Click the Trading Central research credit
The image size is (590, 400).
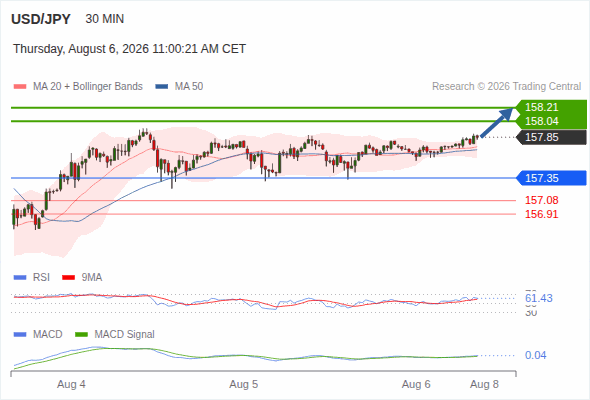coord(506,87)
